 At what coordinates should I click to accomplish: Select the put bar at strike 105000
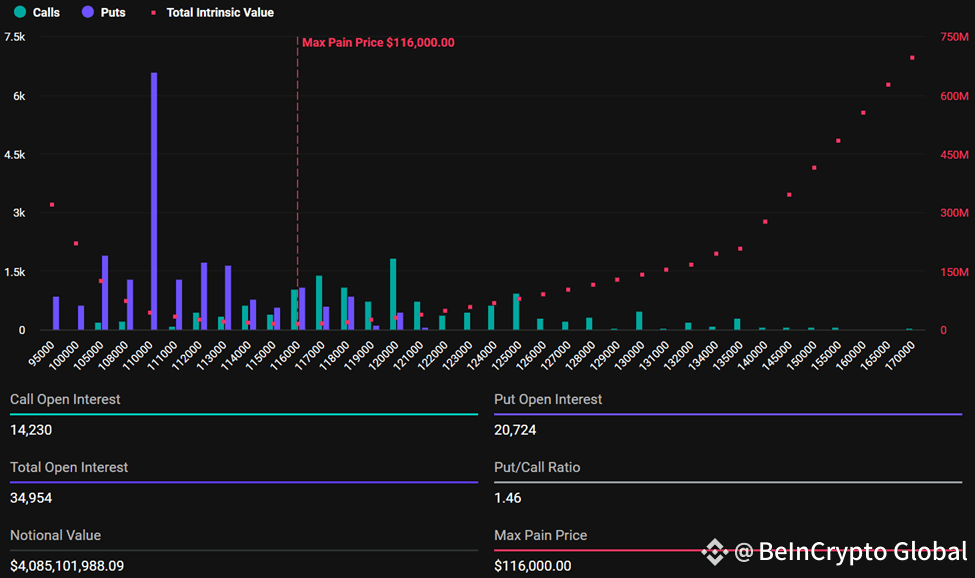click(x=105, y=293)
